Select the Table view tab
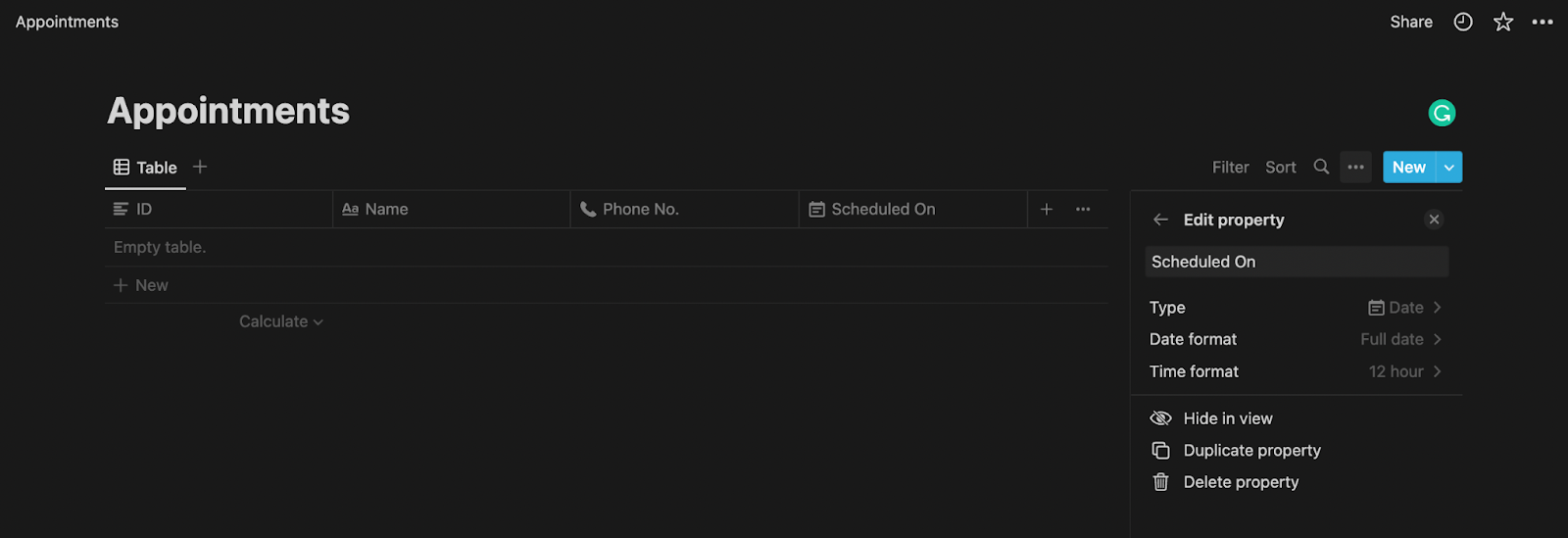The width and height of the screenshot is (1568, 538). click(145, 168)
